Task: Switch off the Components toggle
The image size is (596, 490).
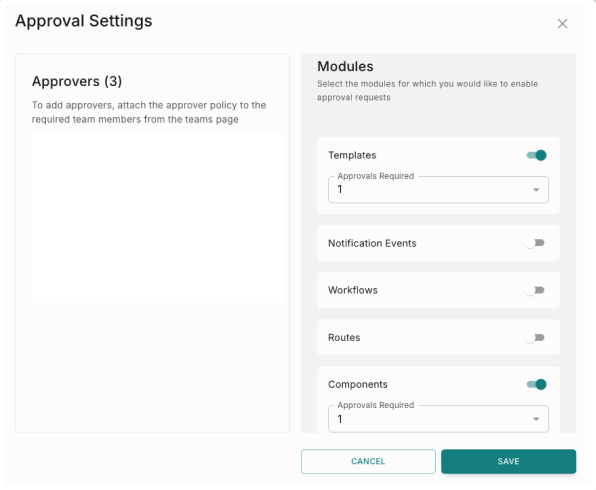Action: [x=536, y=384]
